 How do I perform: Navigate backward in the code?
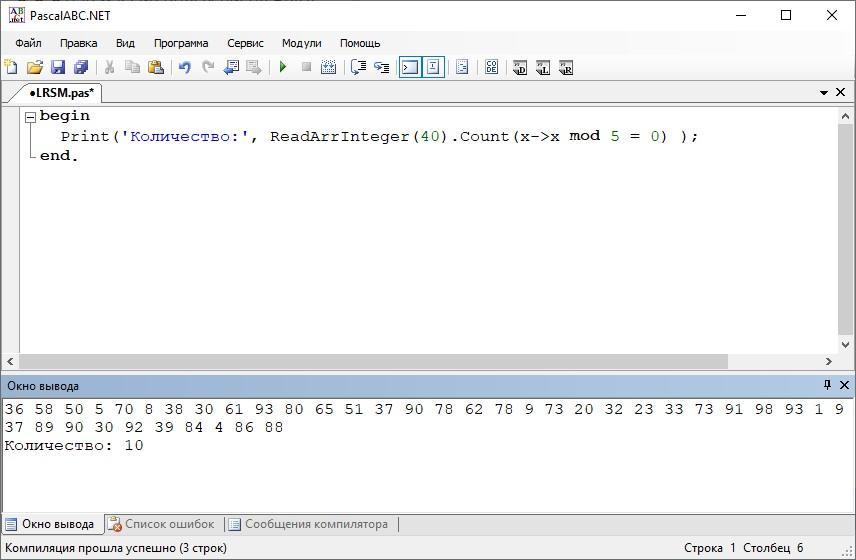(231, 67)
